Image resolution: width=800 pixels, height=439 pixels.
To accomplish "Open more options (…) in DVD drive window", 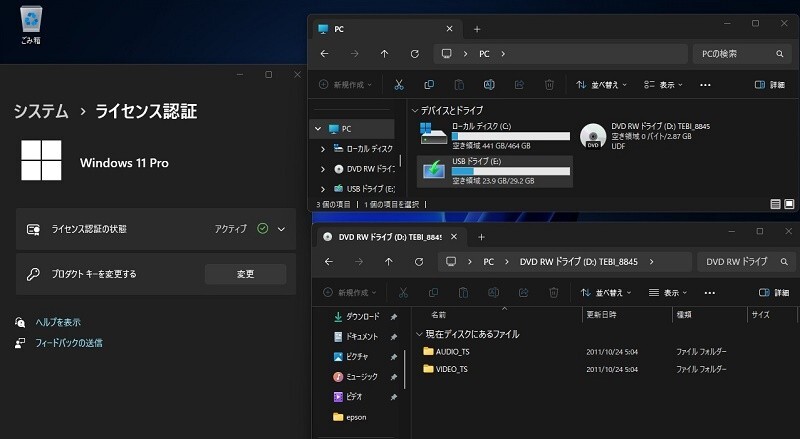I will 710,292.
